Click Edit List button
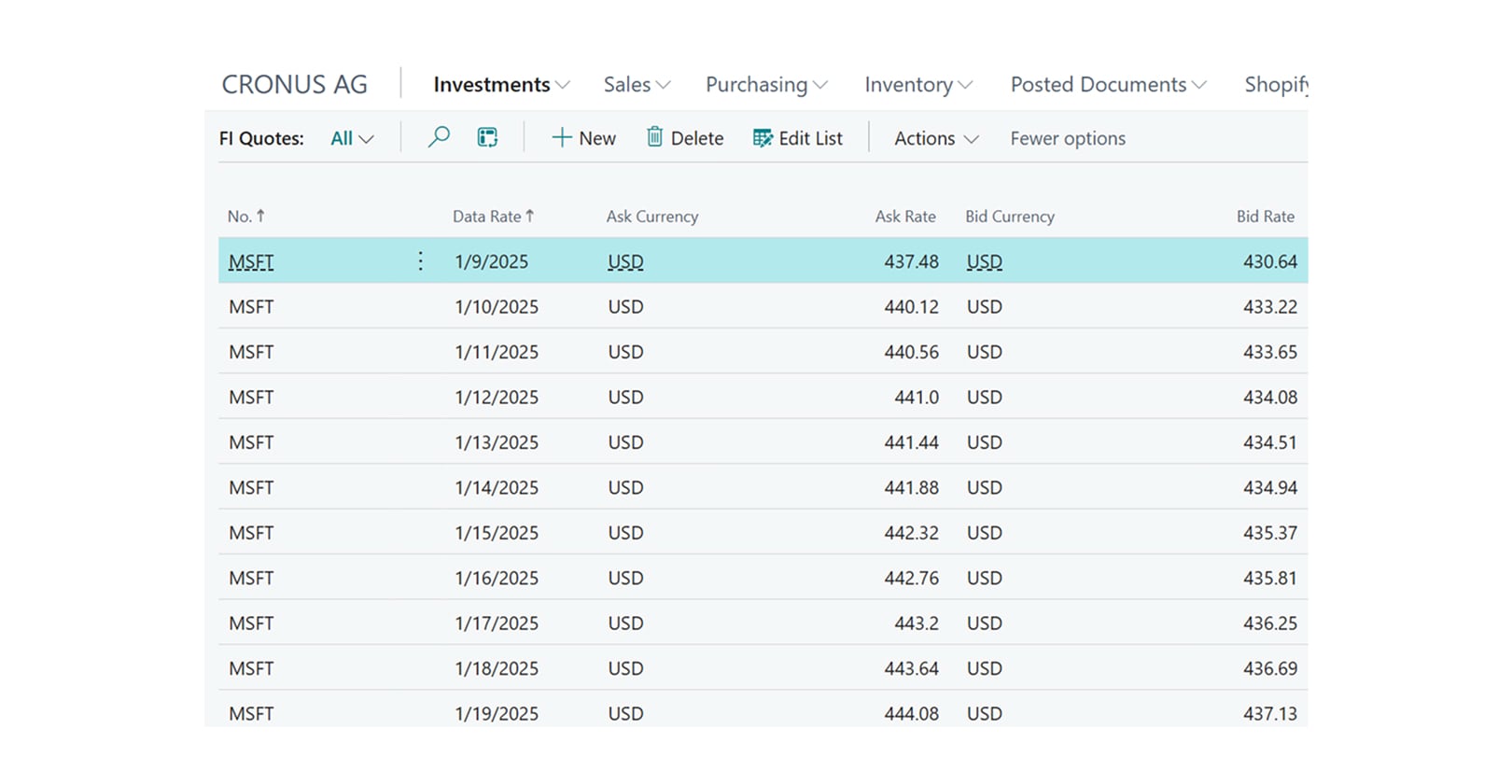 click(x=797, y=138)
